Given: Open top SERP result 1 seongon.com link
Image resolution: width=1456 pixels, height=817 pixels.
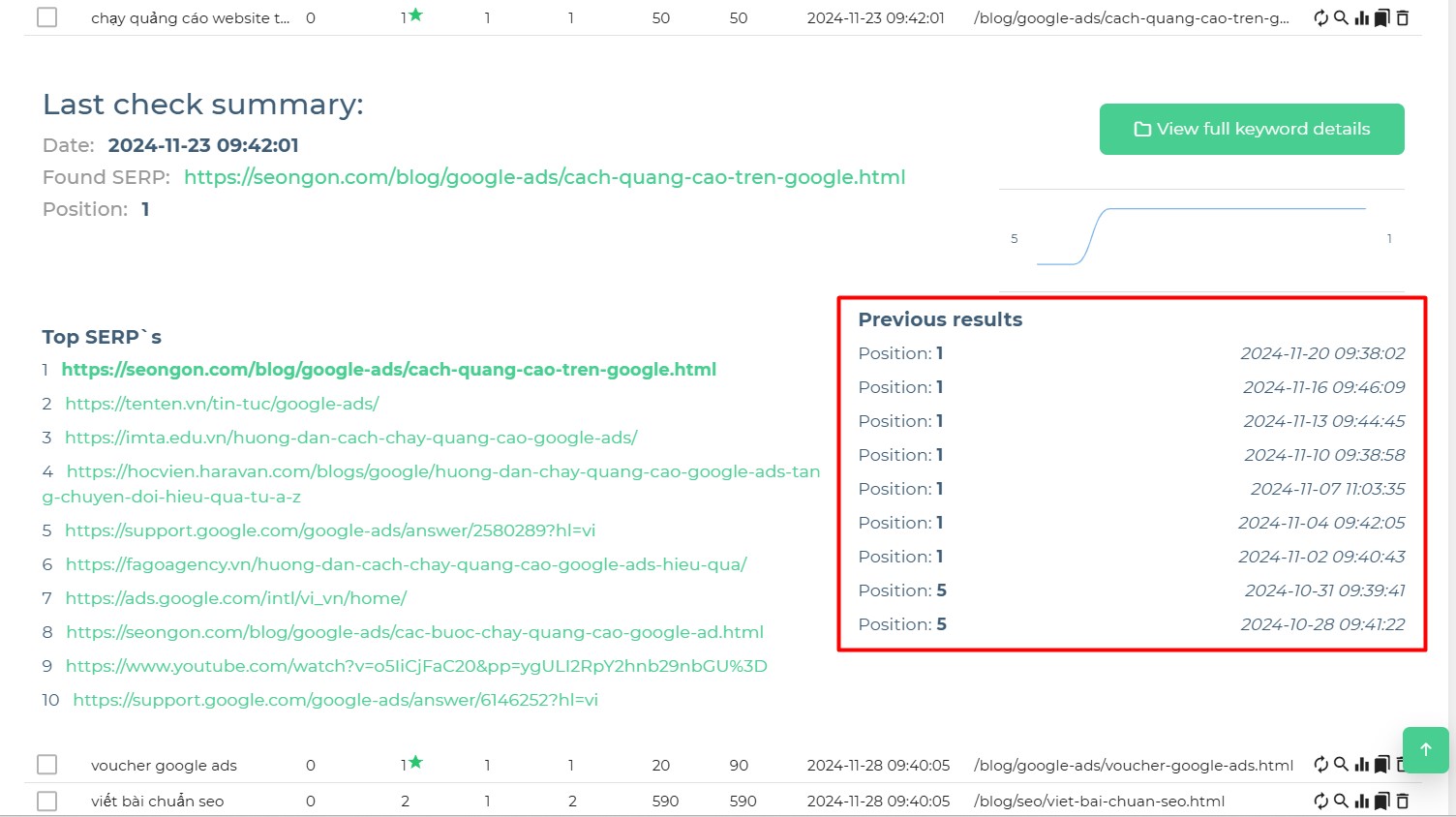Looking at the screenshot, I should click(x=389, y=369).
